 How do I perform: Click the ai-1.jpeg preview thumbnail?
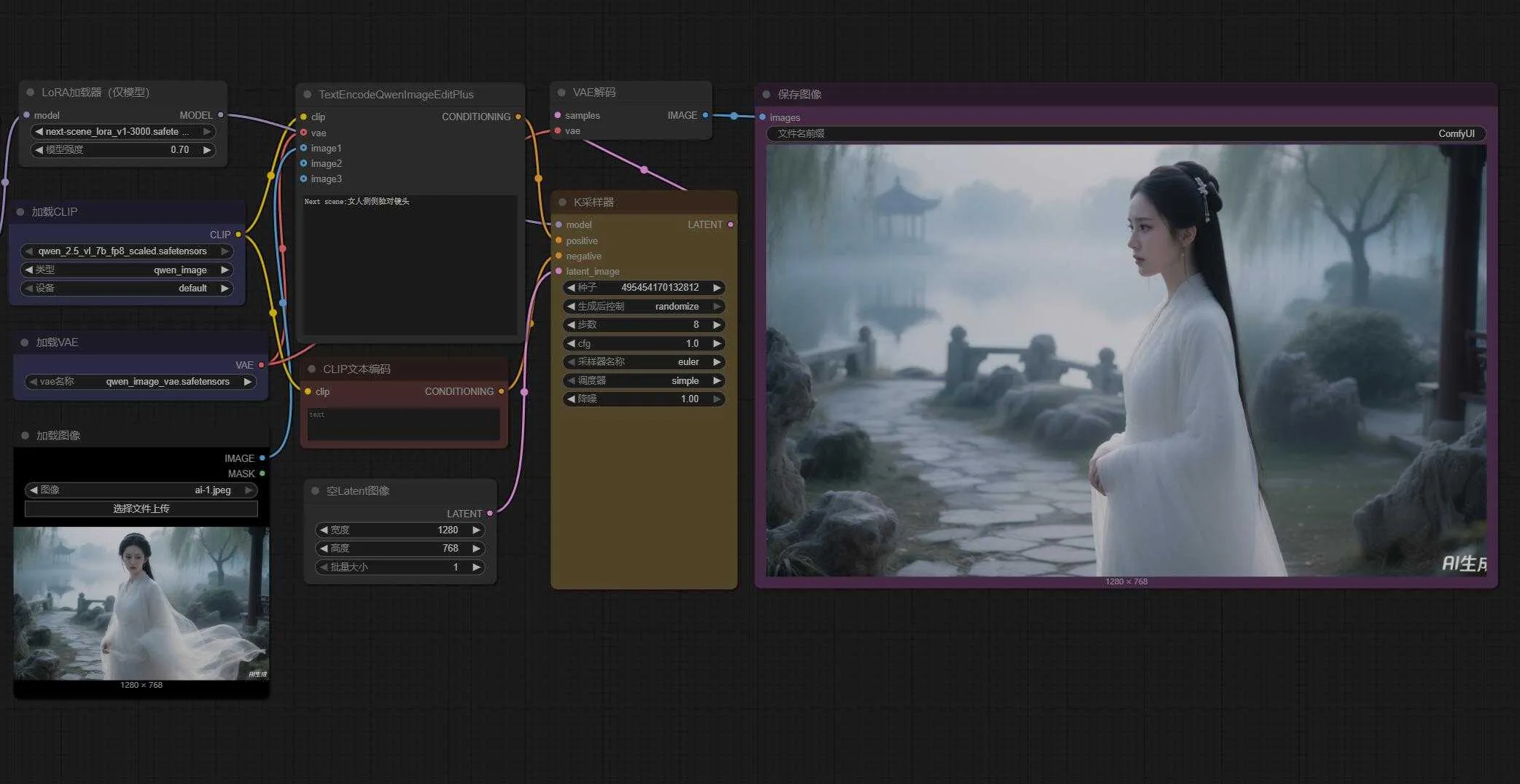click(141, 603)
